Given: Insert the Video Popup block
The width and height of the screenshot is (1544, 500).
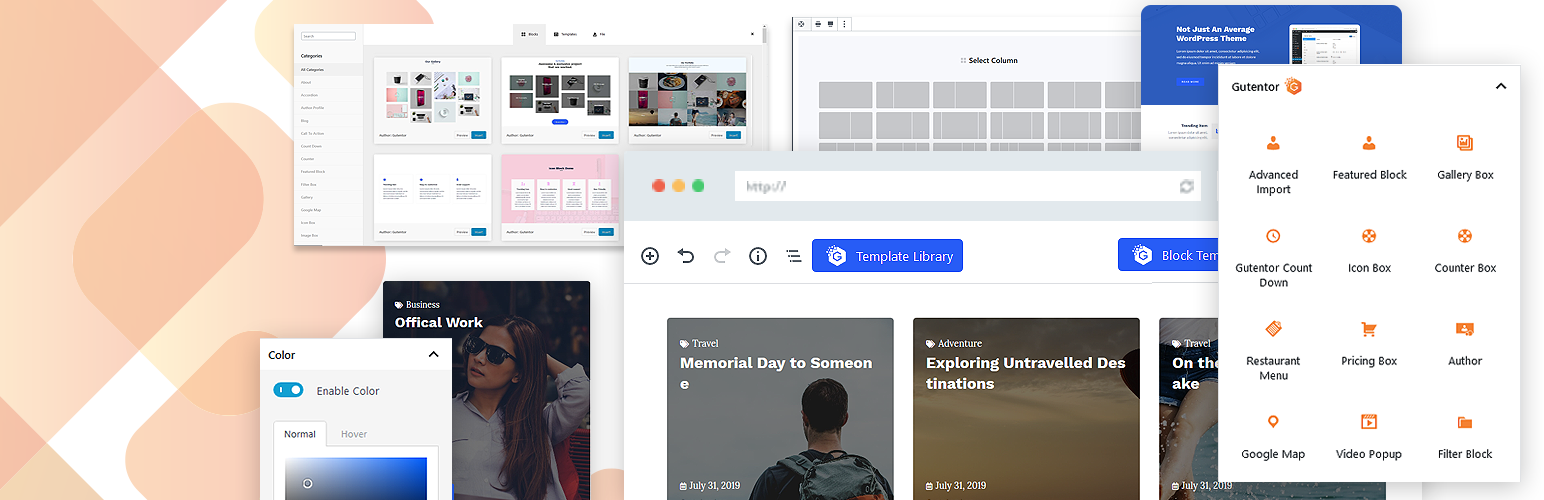Looking at the screenshot, I should [x=1369, y=423].
